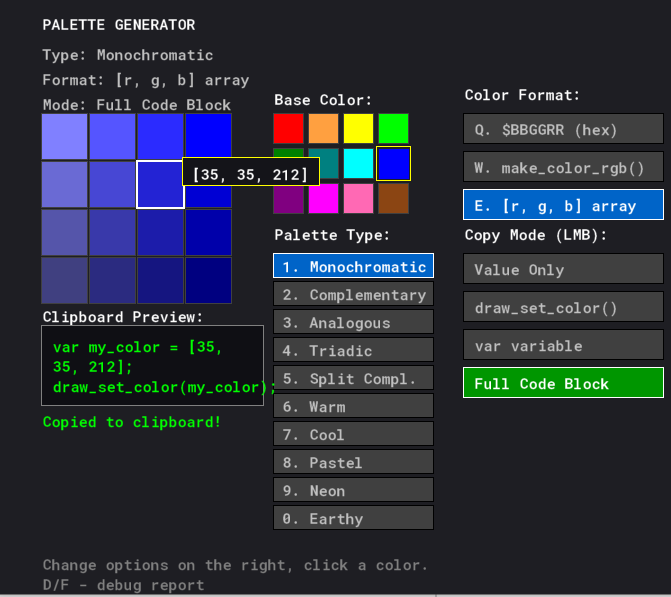
Task: Select the yellow base color swatch
Action: coord(359,129)
